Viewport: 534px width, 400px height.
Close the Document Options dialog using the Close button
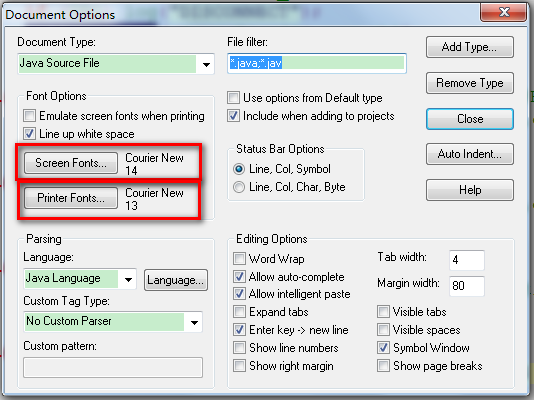[x=470, y=119]
